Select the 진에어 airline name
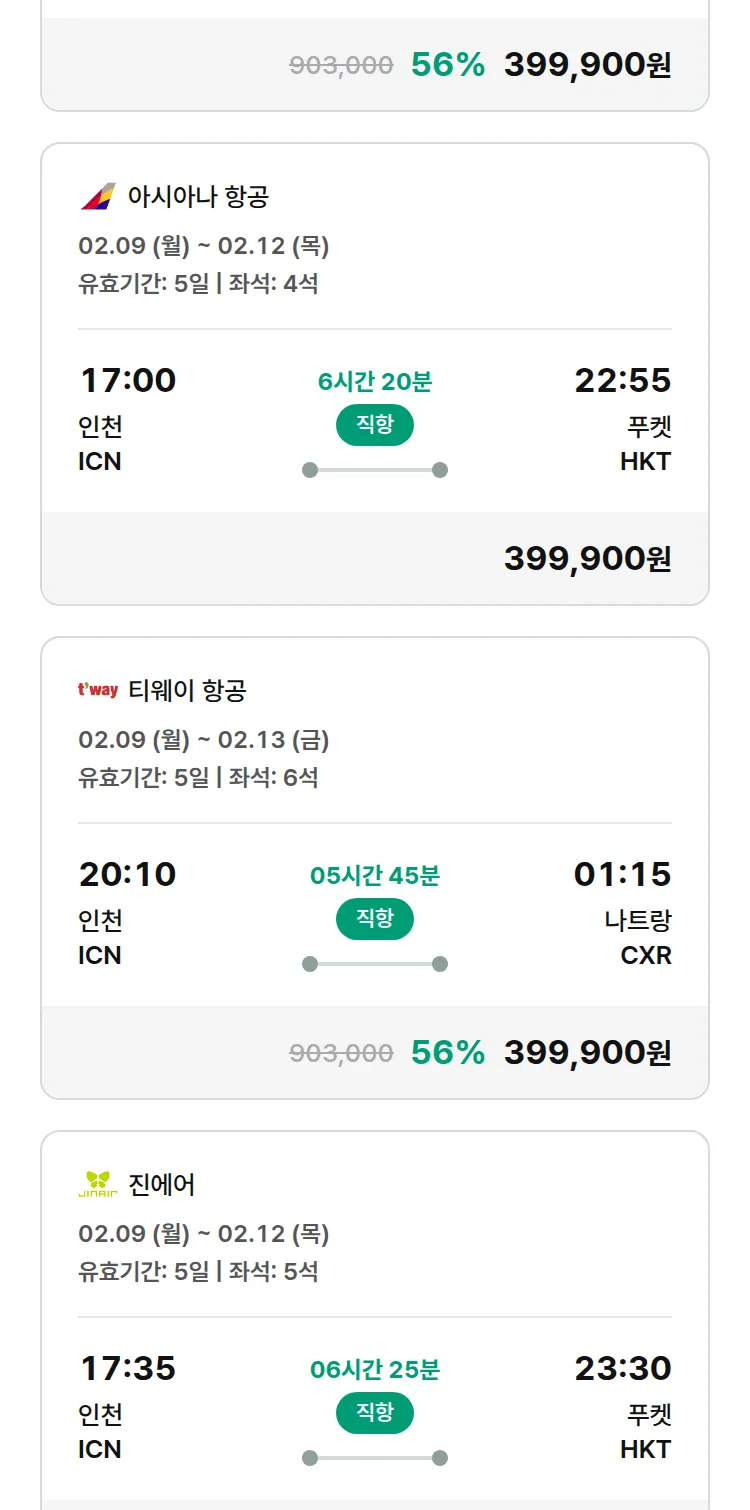The width and height of the screenshot is (750, 1510). (162, 1184)
